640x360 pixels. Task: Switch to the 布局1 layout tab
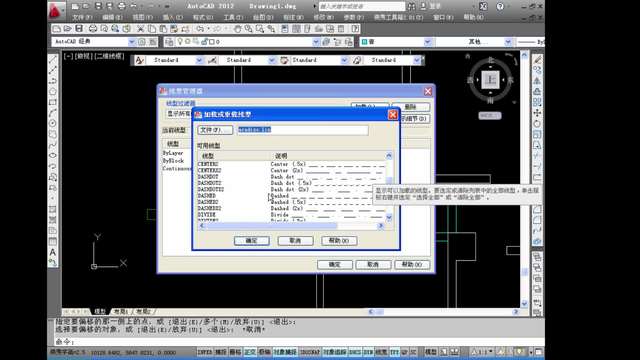[x=121, y=311]
